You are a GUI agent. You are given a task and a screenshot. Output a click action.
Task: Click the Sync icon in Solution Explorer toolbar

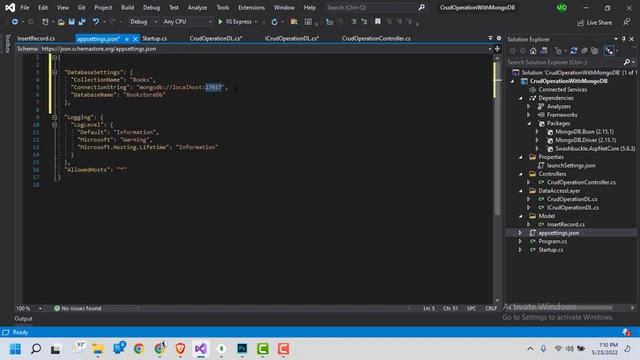[x=573, y=51]
